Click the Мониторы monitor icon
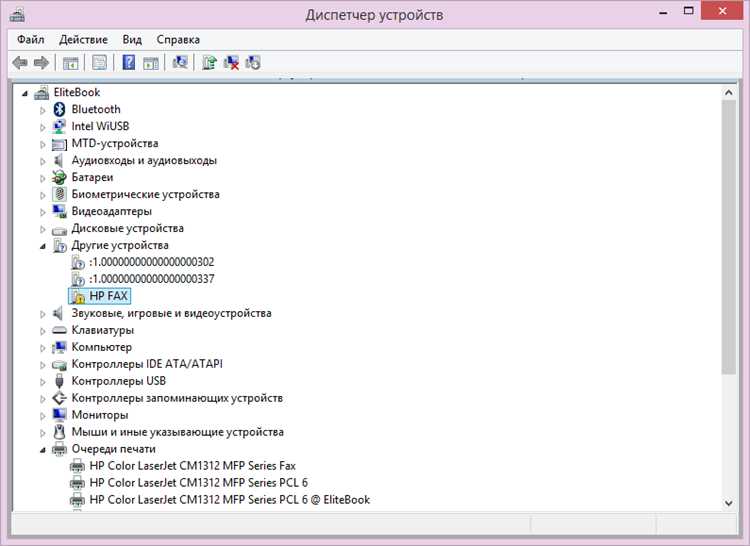 point(59,415)
